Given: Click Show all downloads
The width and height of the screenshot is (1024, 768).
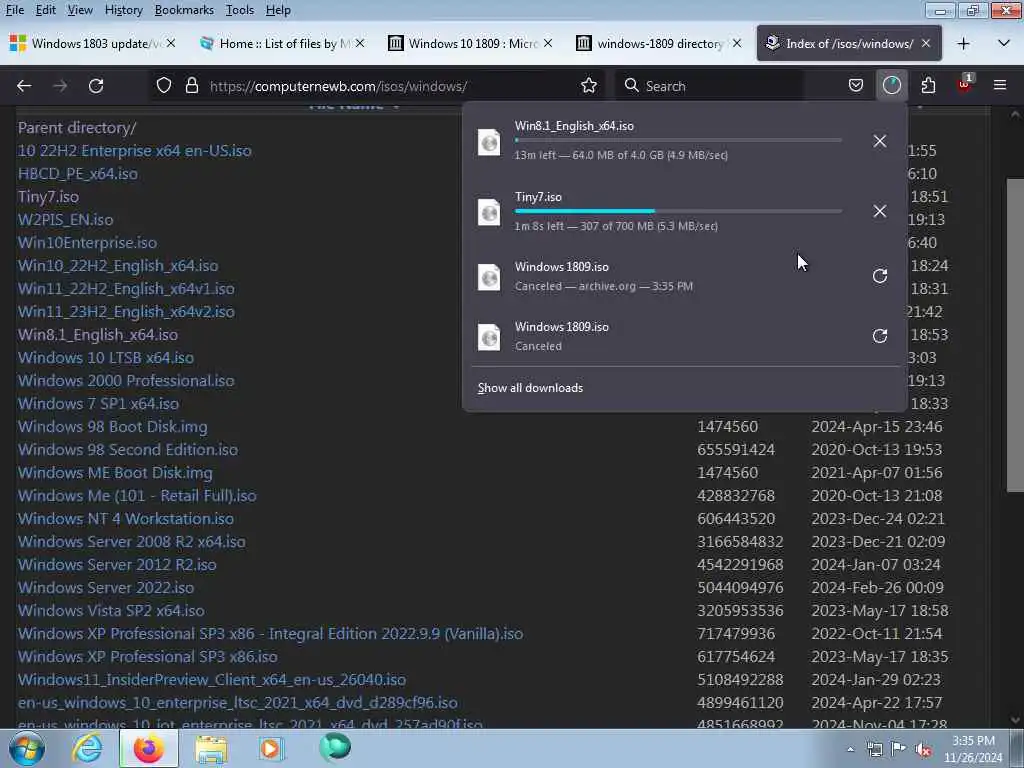Looking at the screenshot, I should (530, 388).
